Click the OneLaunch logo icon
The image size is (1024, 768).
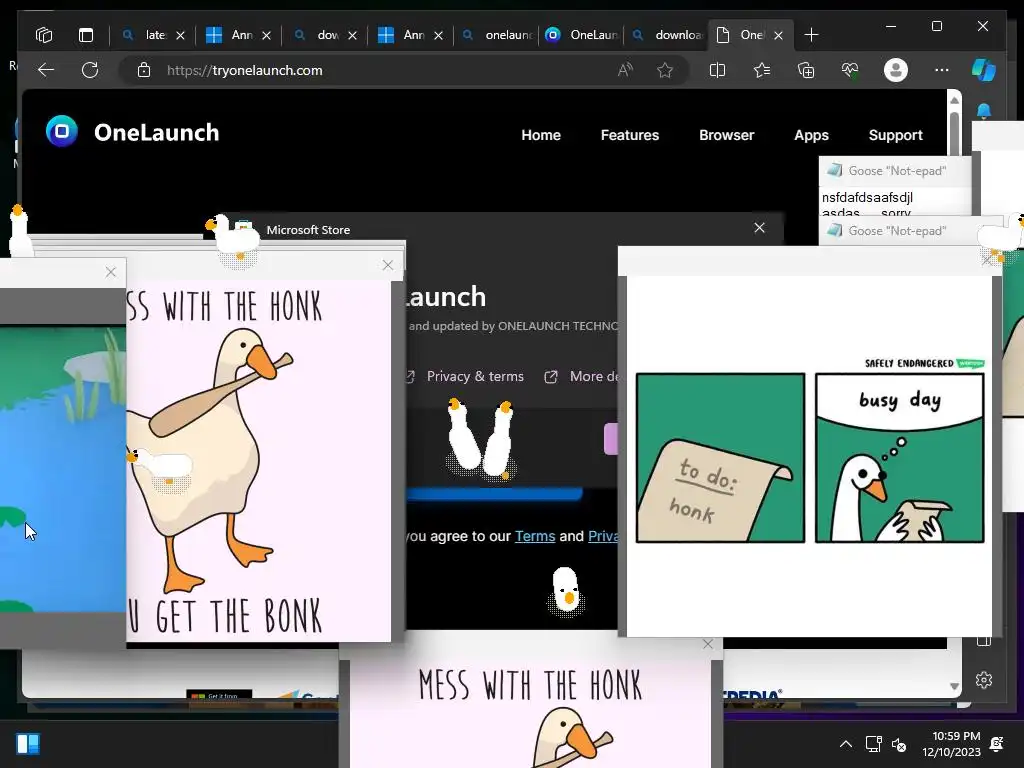(62, 131)
